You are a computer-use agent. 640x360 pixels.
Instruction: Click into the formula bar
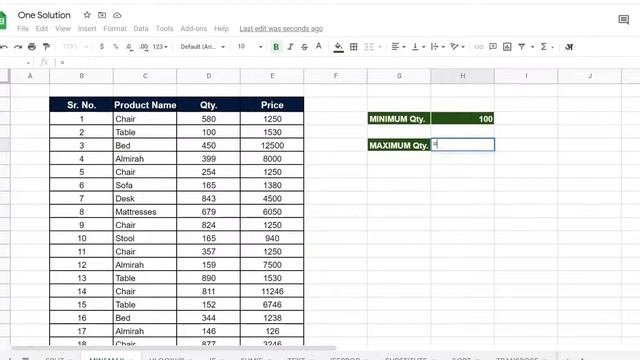point(347,62)
